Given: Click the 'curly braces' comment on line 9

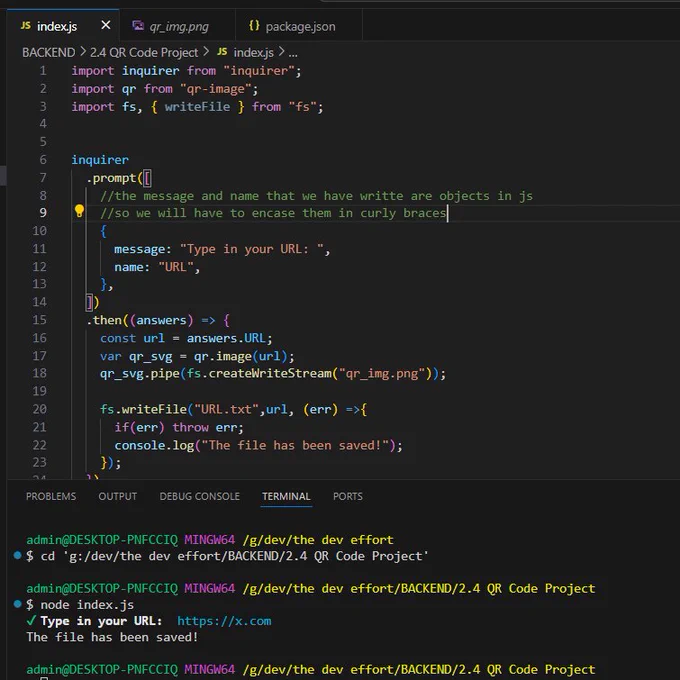Looking at the screenshot, I should point(403,213).
